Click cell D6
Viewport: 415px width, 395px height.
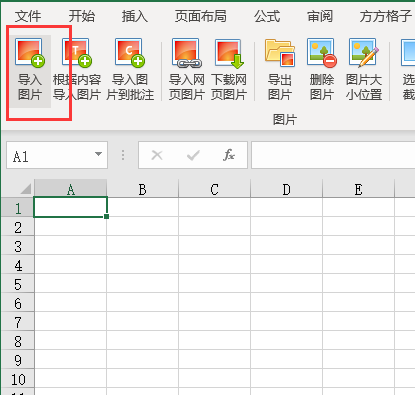[x=287, y=303]
